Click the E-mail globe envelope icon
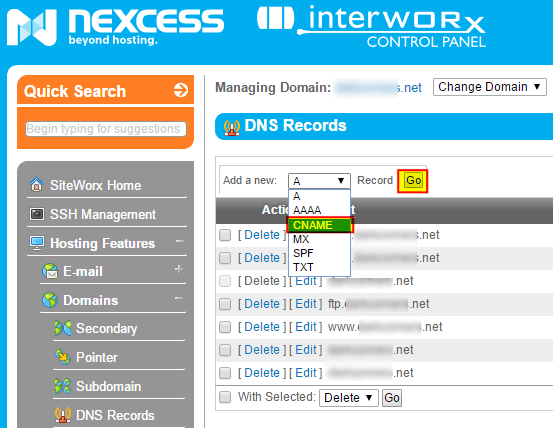 [50, 271]
